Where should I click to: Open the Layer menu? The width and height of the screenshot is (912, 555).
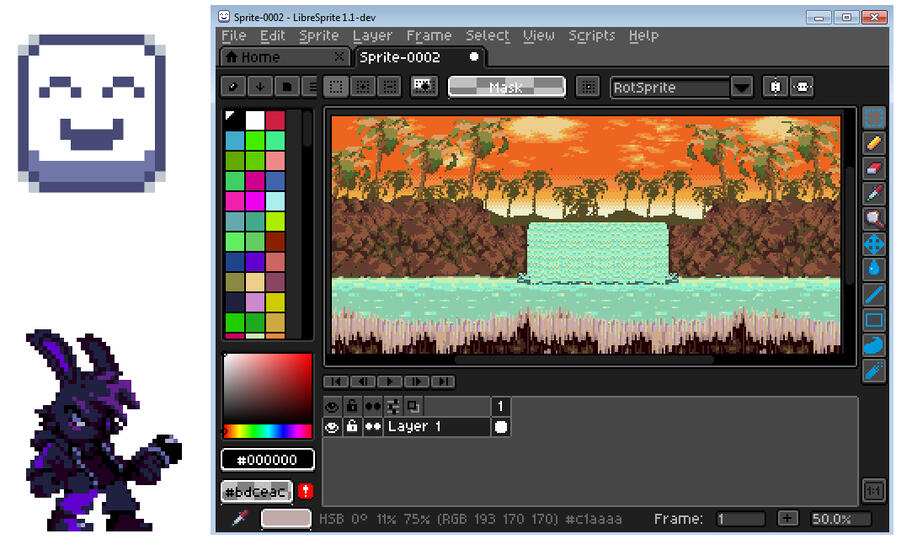(x=372, y=36)
